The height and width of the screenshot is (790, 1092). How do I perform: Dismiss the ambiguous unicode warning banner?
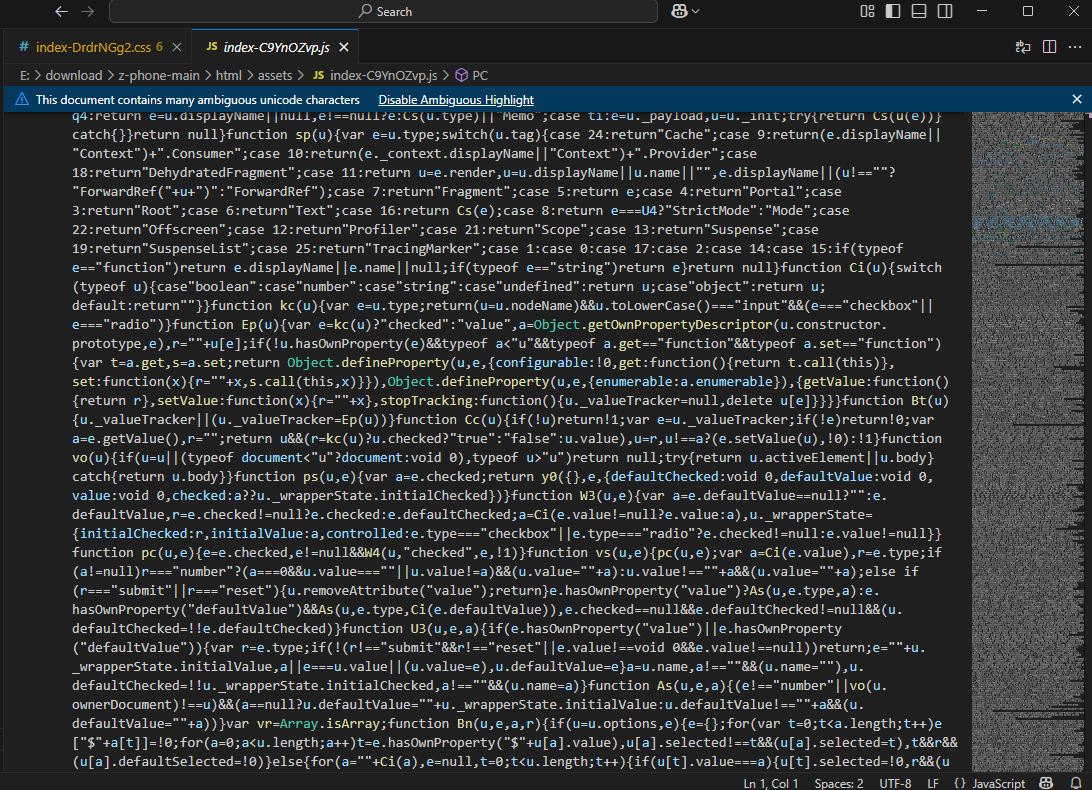[1077, 100]
